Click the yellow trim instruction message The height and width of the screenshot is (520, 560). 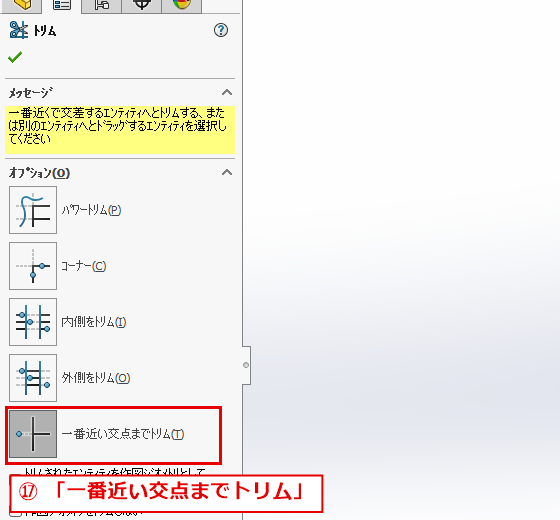(120, 130)
